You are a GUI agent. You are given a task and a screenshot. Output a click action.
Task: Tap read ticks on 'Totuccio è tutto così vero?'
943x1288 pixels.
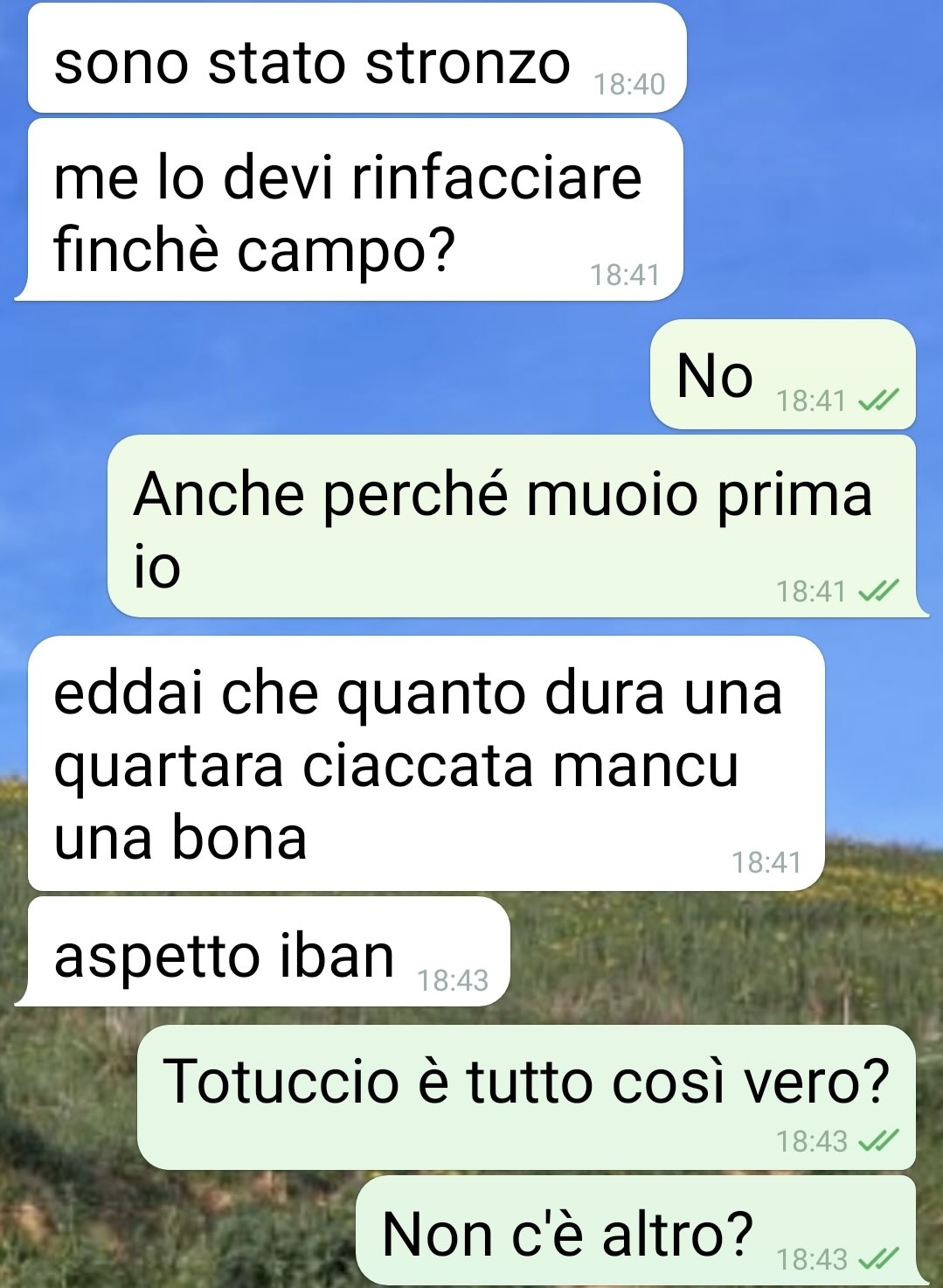(877, 1141)
